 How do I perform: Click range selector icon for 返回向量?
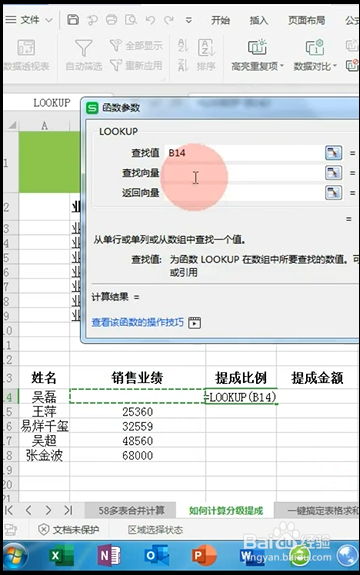pos(334,192)
